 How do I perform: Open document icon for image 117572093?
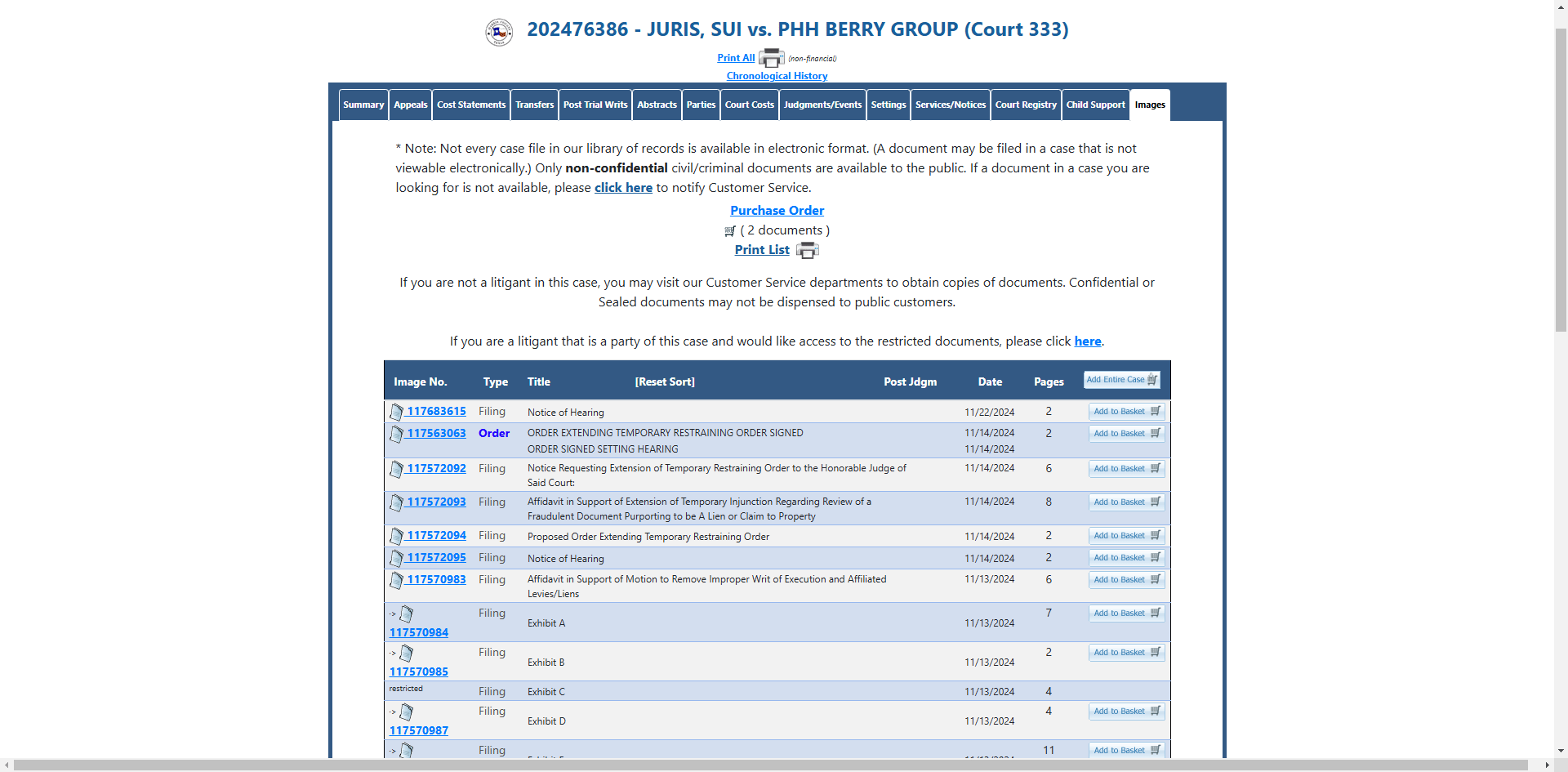click(397, 502)
